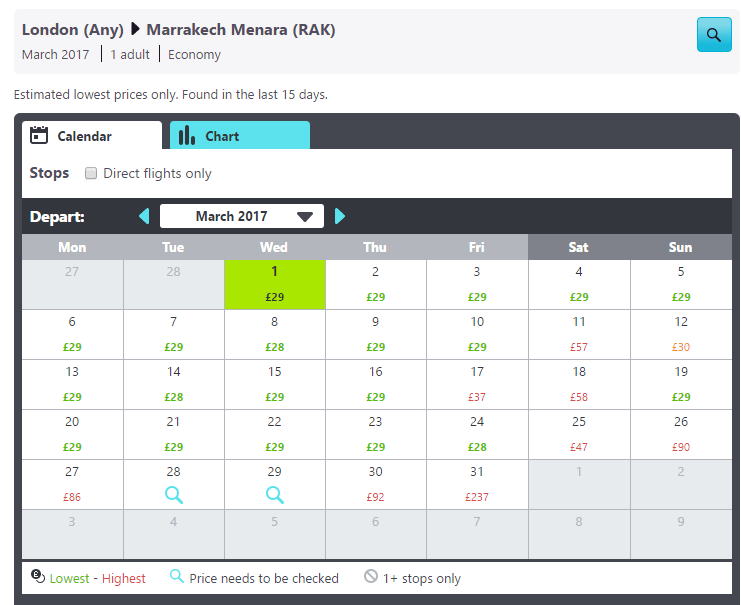
Task: Click the coins icon beside Lowest - Highest
Action: [x=38, y=576]
